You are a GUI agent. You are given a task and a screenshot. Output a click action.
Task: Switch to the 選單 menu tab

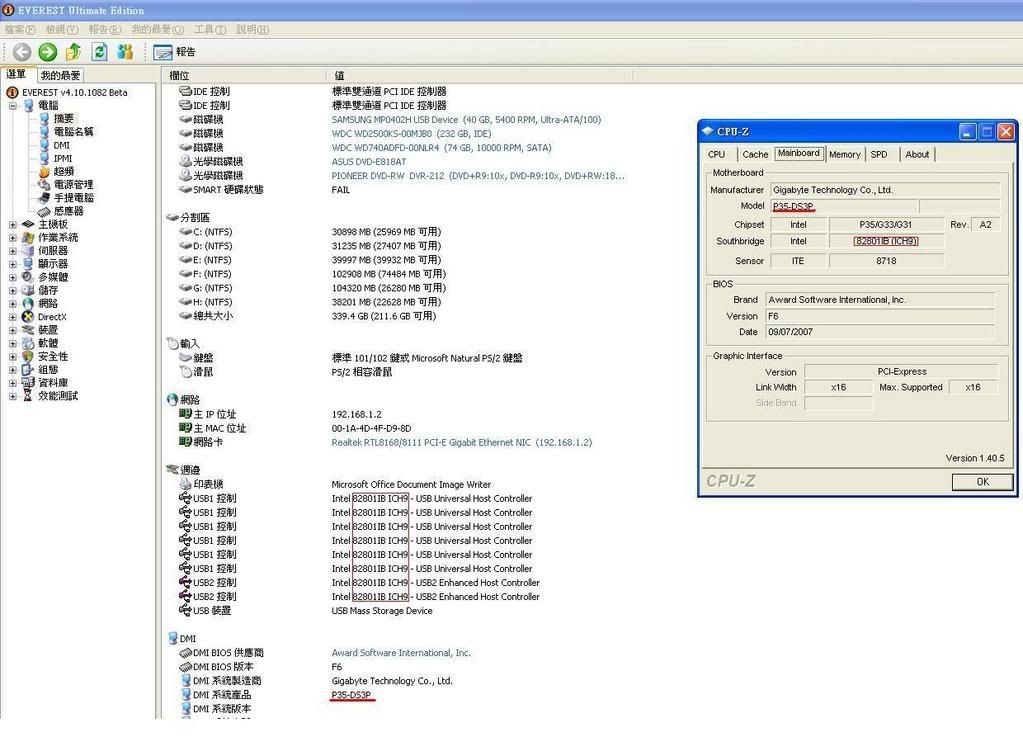pyautogui.click(x=17, y=74)
